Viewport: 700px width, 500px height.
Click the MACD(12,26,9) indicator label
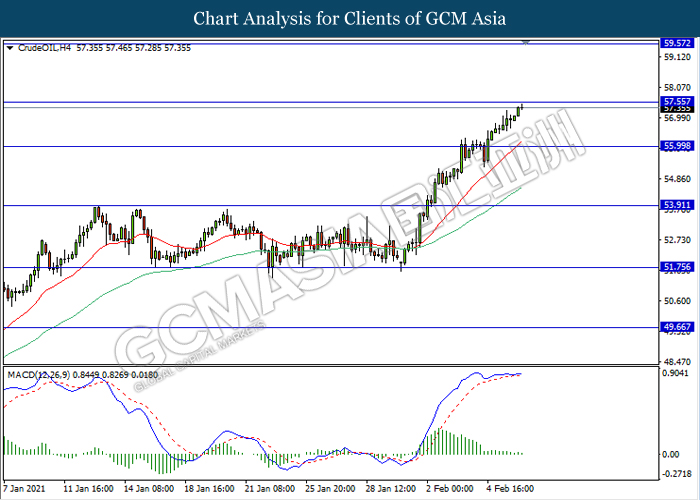[38, 375]
